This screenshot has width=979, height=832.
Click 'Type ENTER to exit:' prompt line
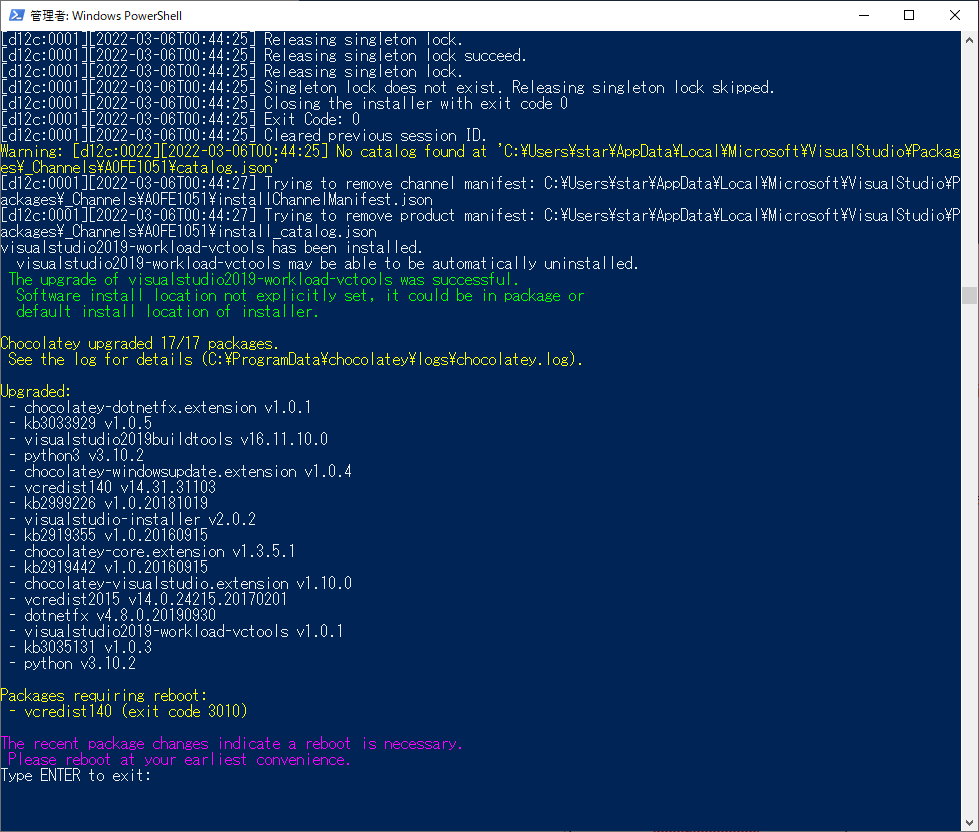tap(76, 776)
